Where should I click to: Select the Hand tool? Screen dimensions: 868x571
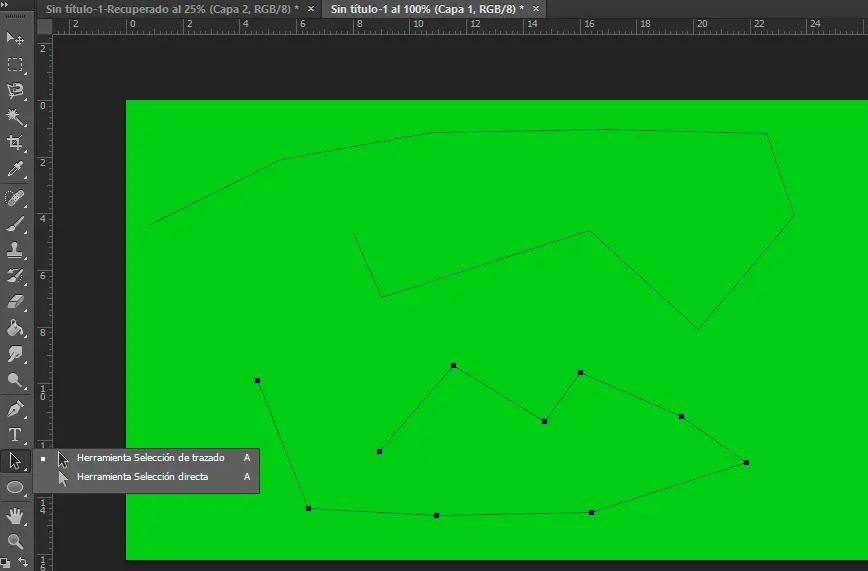click(15, 516)
